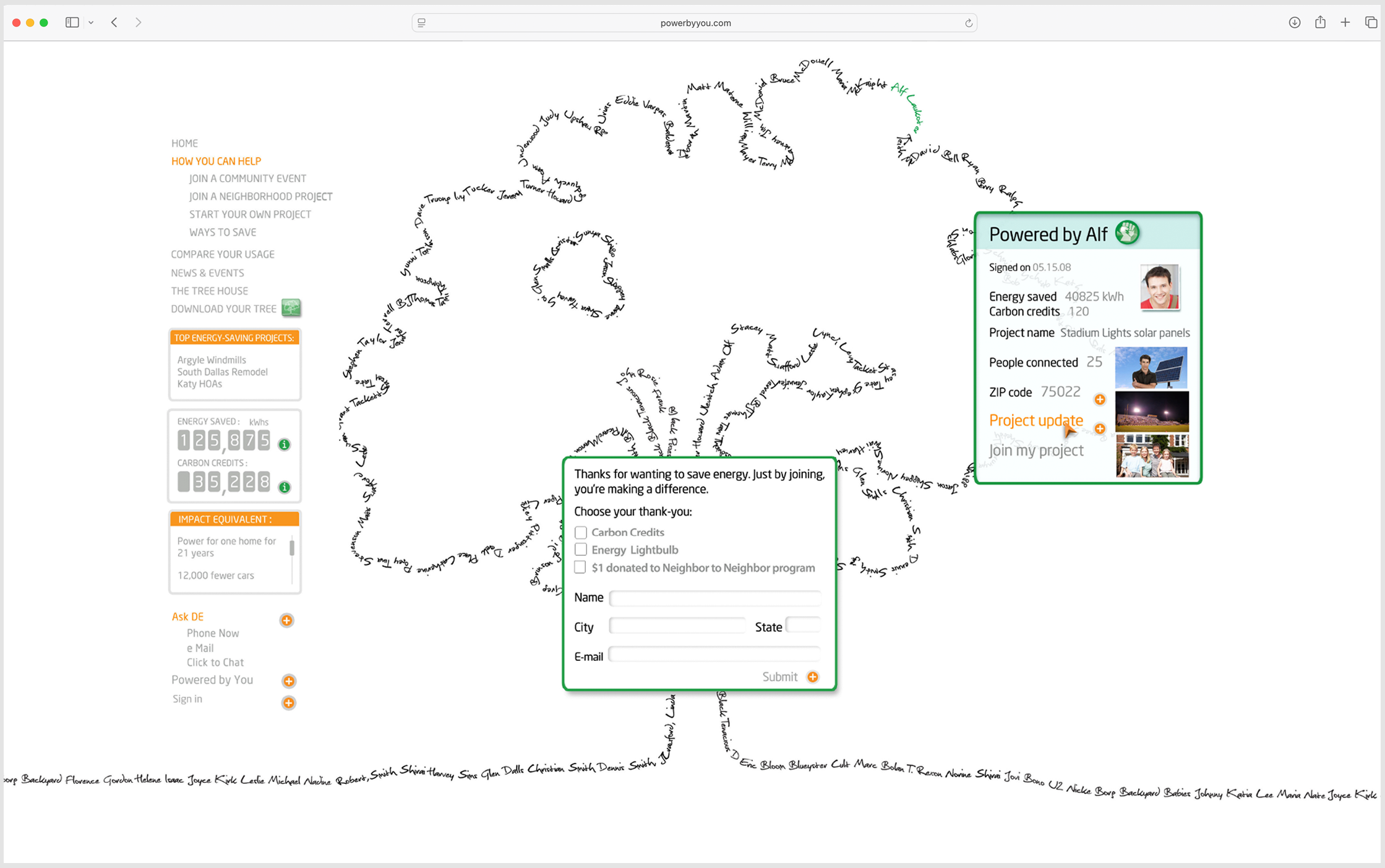
Task: Check the Carbon Credits checkbox
Action: click(x=580, y=532)
